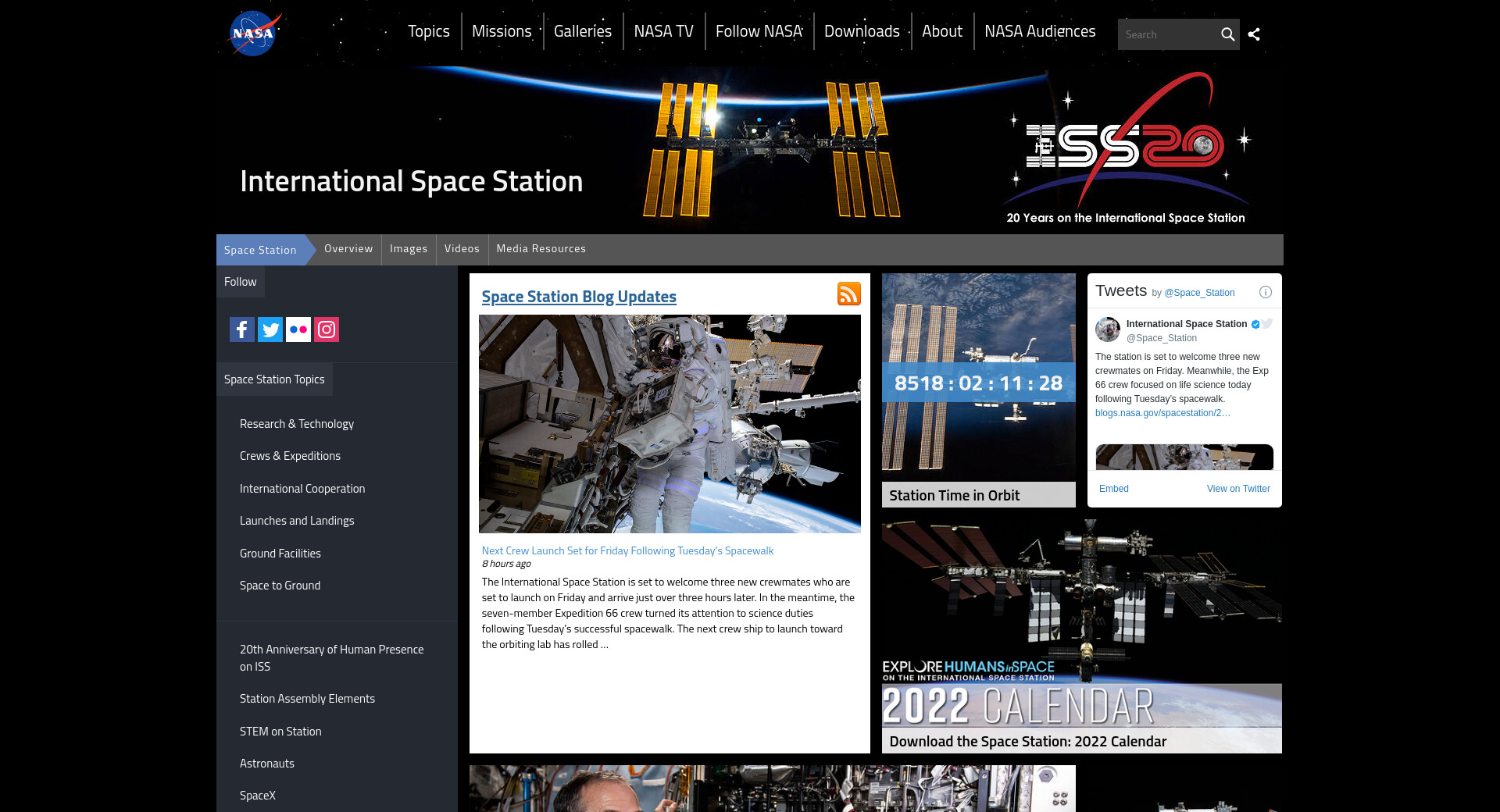Open the Facebook follow icon
This screenshot has height=812, width=1500.
pyautogui.click(x=242, y=329)
